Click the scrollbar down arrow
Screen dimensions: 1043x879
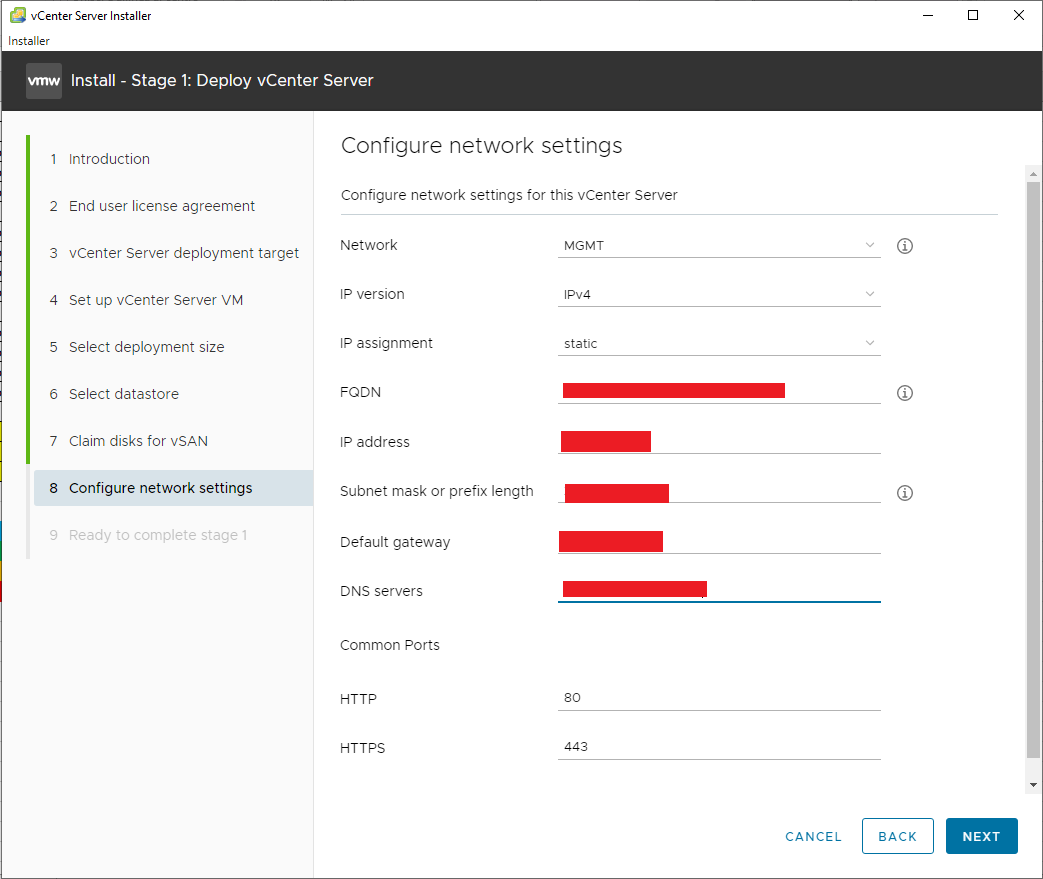tap(1033, 785)
